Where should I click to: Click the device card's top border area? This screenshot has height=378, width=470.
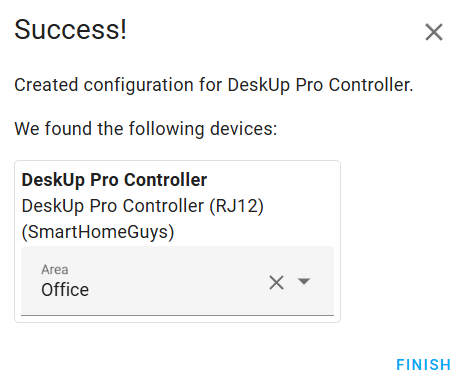tap(177, 161)
